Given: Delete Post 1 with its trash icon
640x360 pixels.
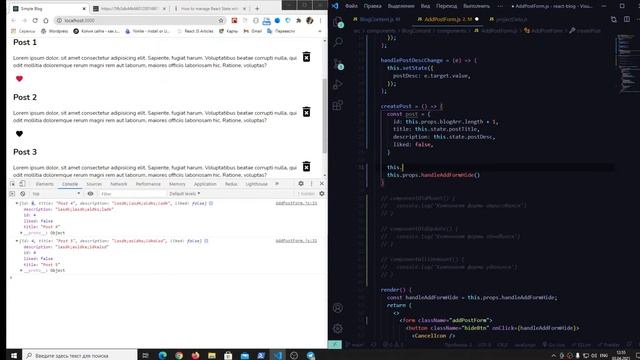Looking at the screenshot, I should [x=306, y=57].
